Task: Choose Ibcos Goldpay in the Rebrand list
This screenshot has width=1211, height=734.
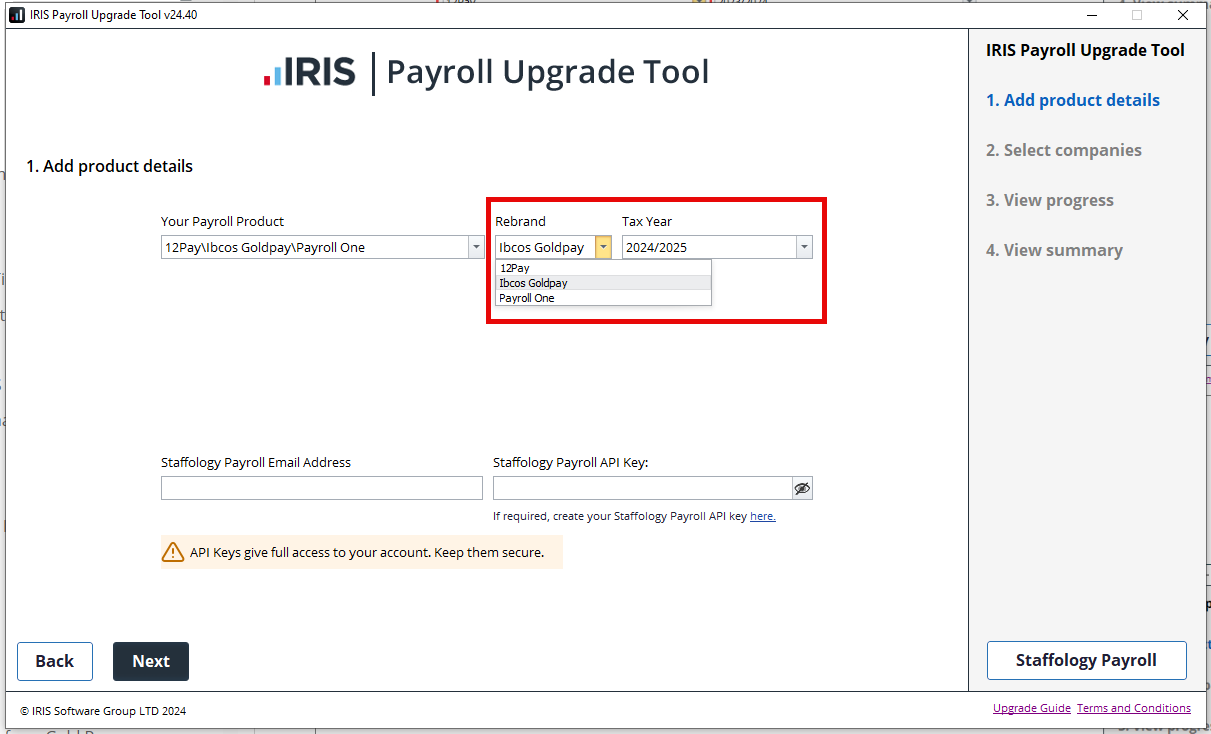Action: [x=603, y=283]
